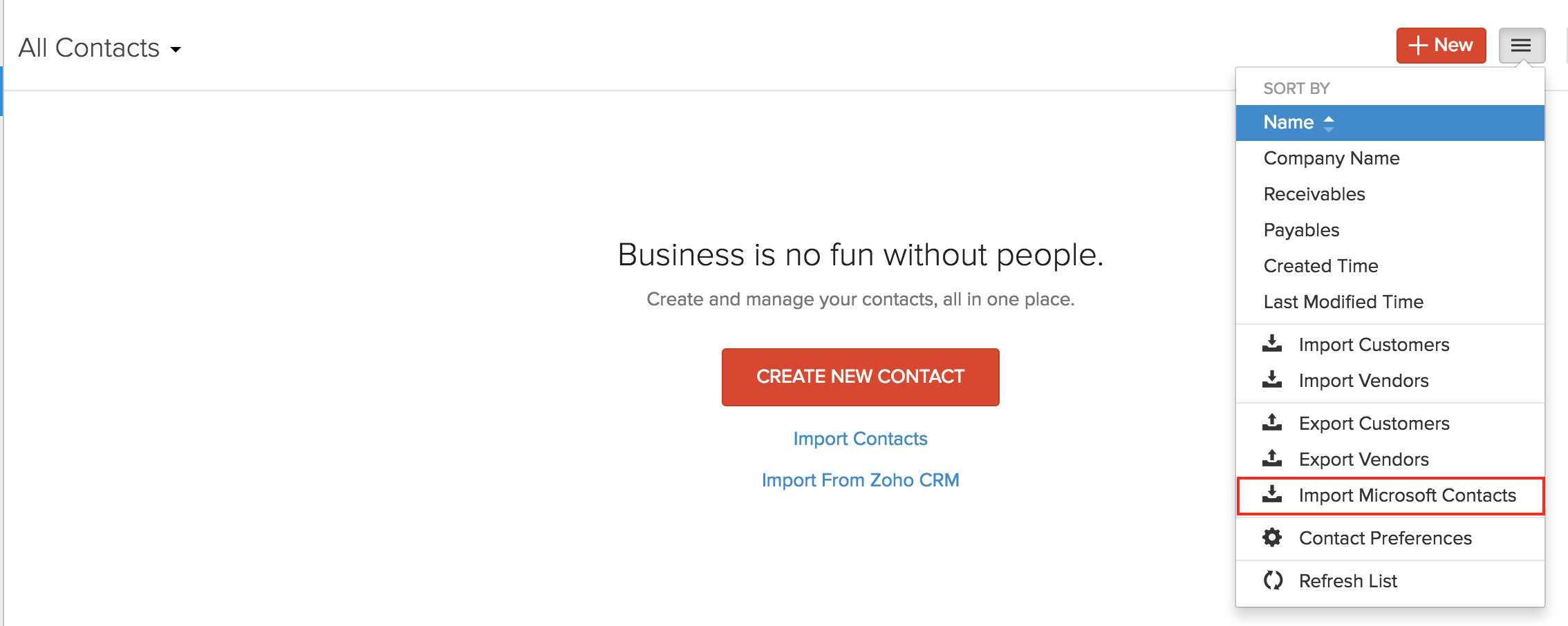The width and height of the screenshot is (1568, 626).
Task: Click the Import Vendors download icon
Action: pyautogui.click(x=1272, y=380)
